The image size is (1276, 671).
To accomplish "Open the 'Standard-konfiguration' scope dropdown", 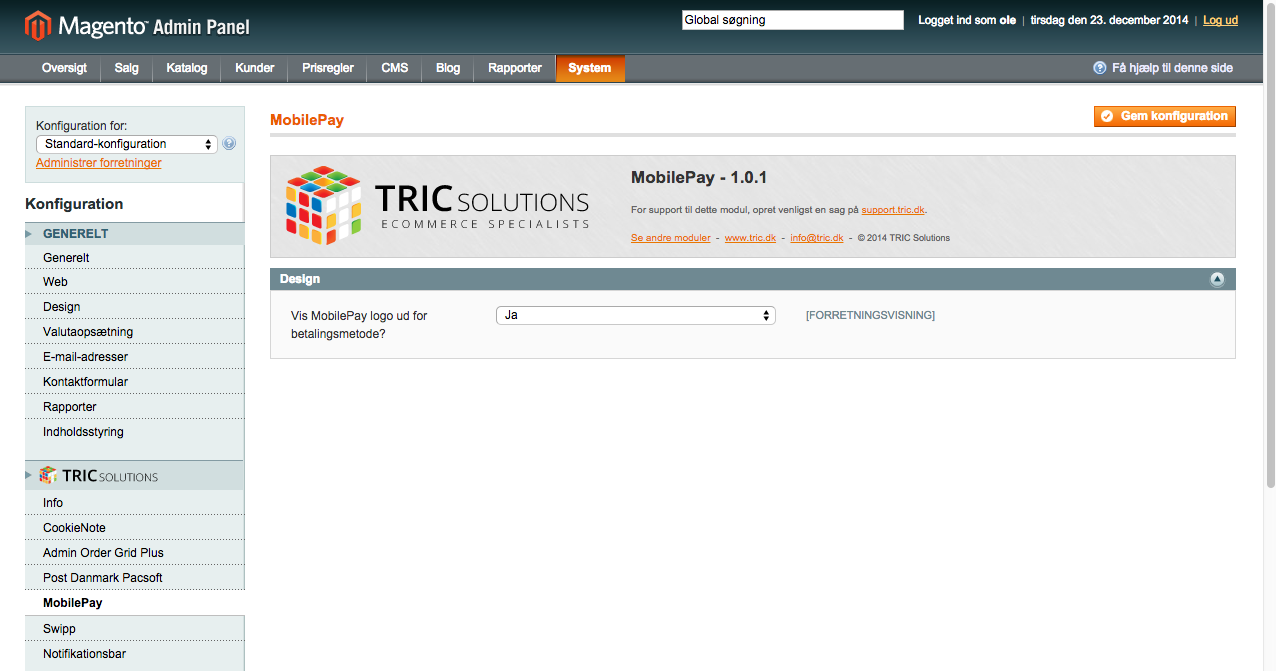I will (x=126, y=144).
